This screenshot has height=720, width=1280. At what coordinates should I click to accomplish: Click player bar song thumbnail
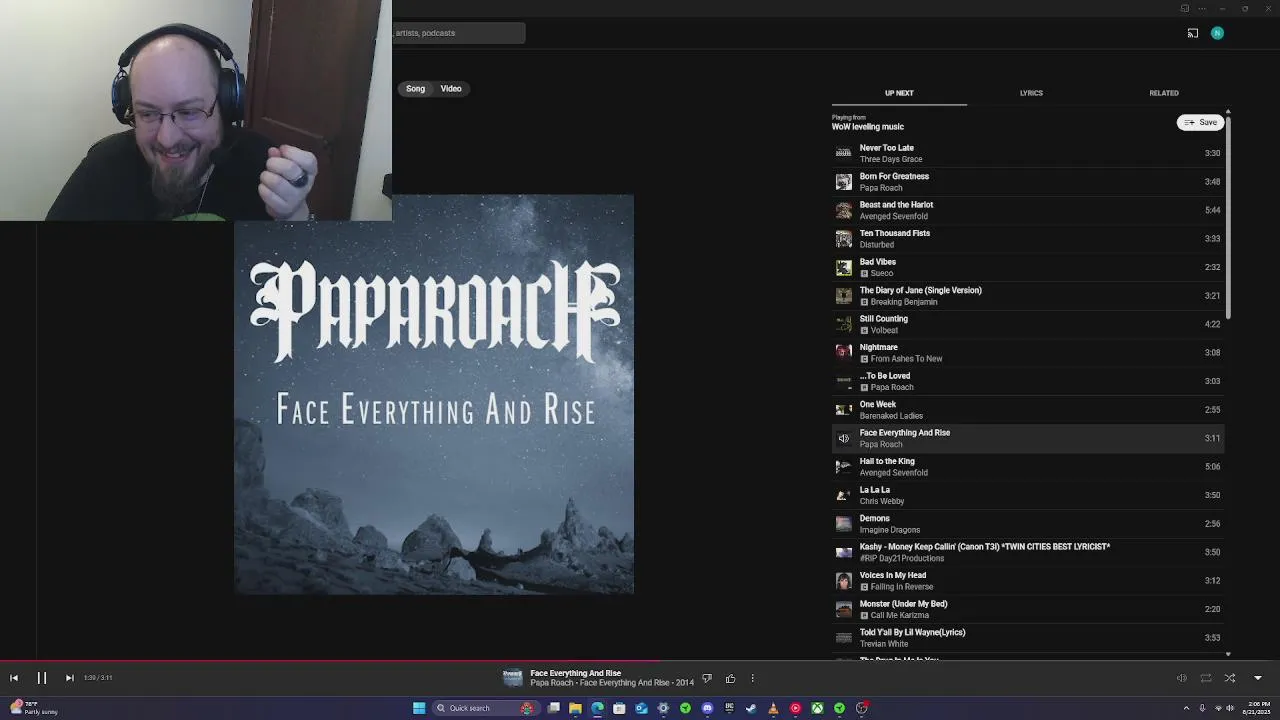pos(513,678)
